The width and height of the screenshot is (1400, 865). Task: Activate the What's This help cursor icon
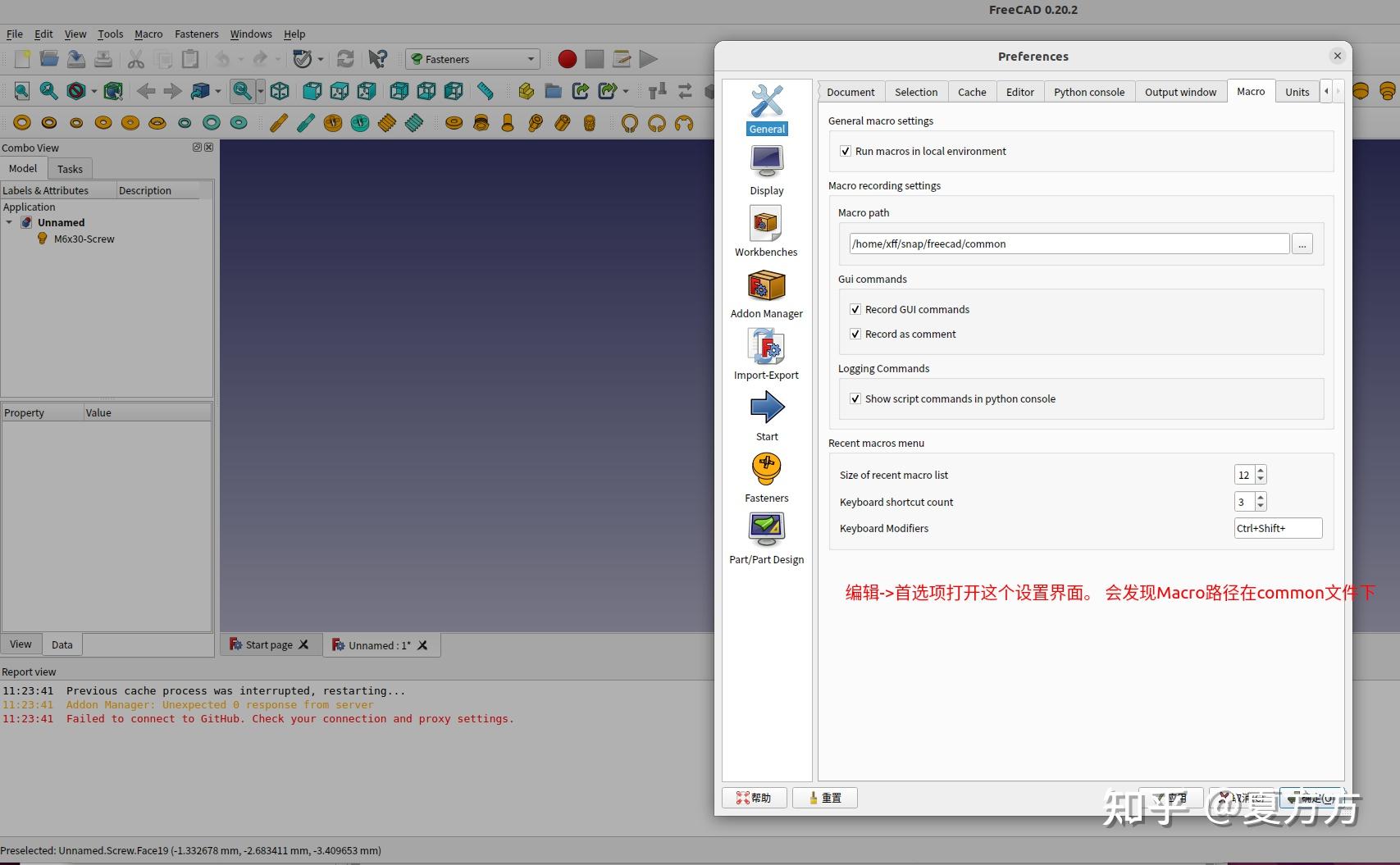tap(377, 59)
